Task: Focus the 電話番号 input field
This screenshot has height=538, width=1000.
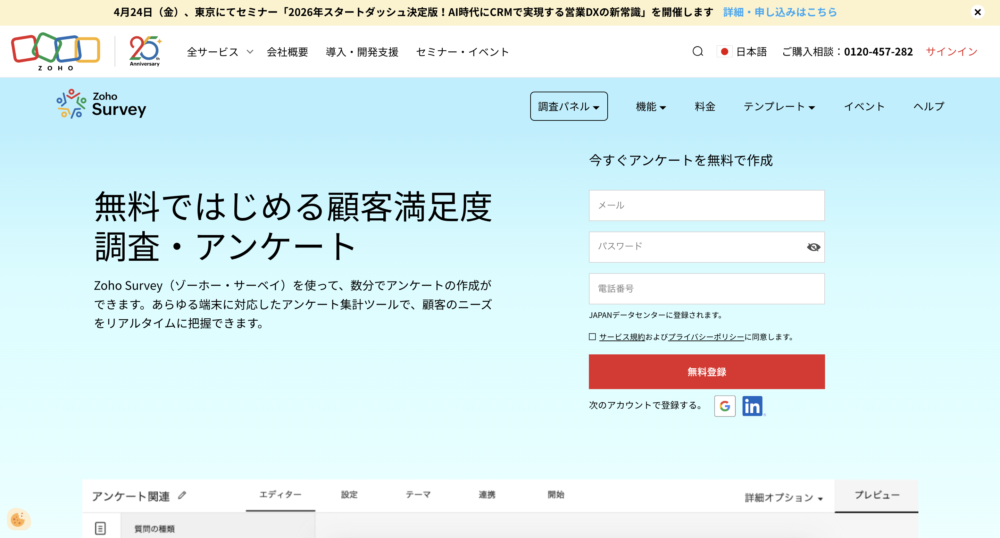Action: click(x=707, y=289)
